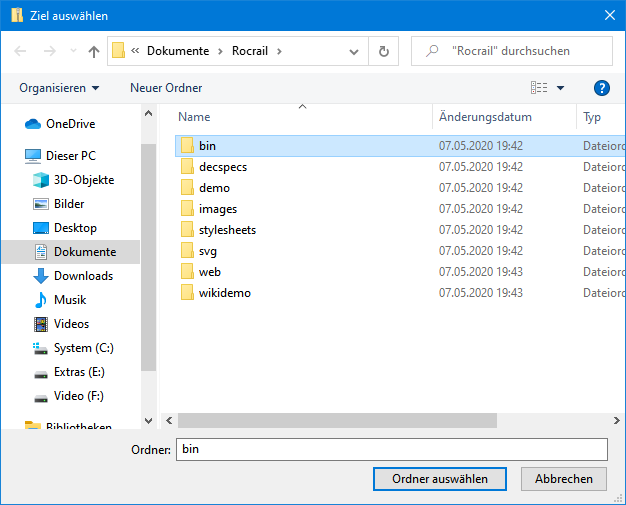Click the Videos filmstrip icon in sidebar

click(x=41, y=324)
